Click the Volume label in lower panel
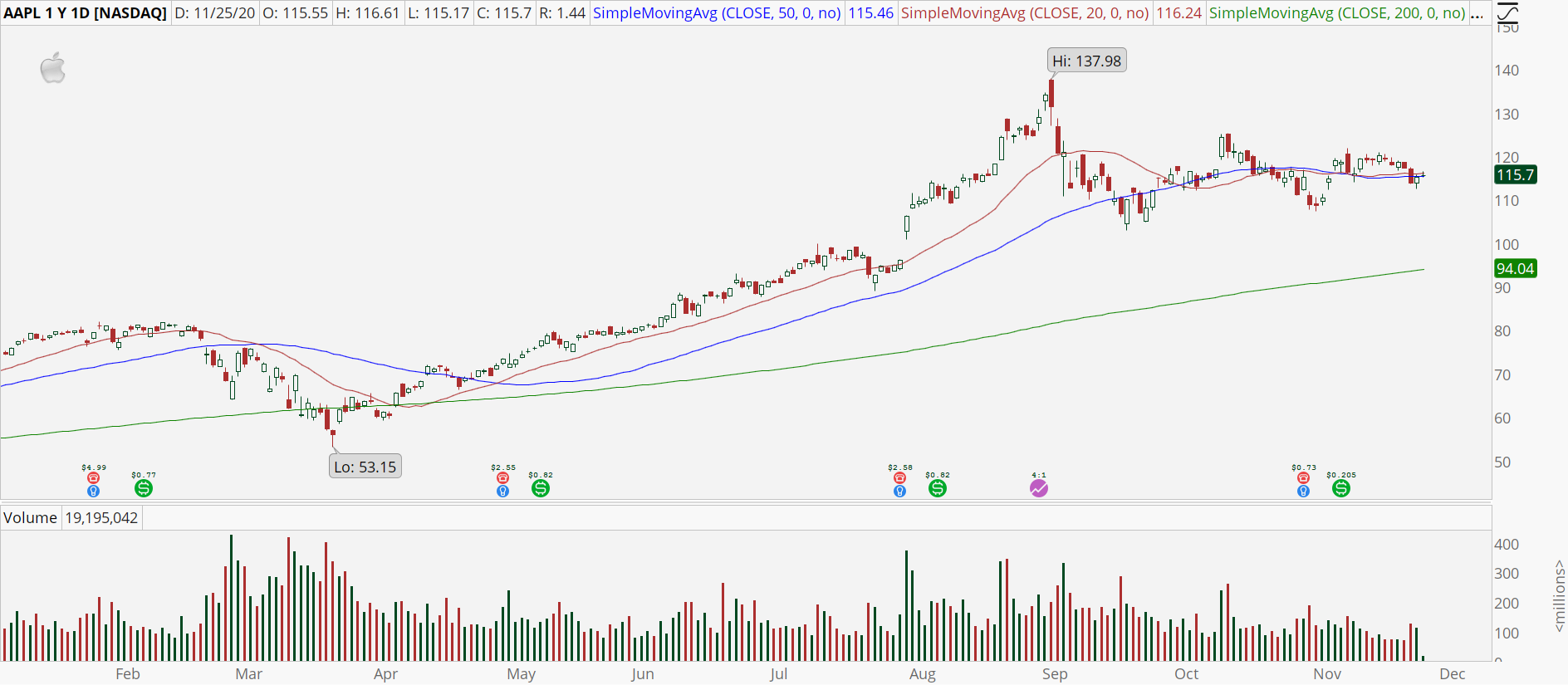This screenshot has height=685, width=1568. (x=30, y=518)
